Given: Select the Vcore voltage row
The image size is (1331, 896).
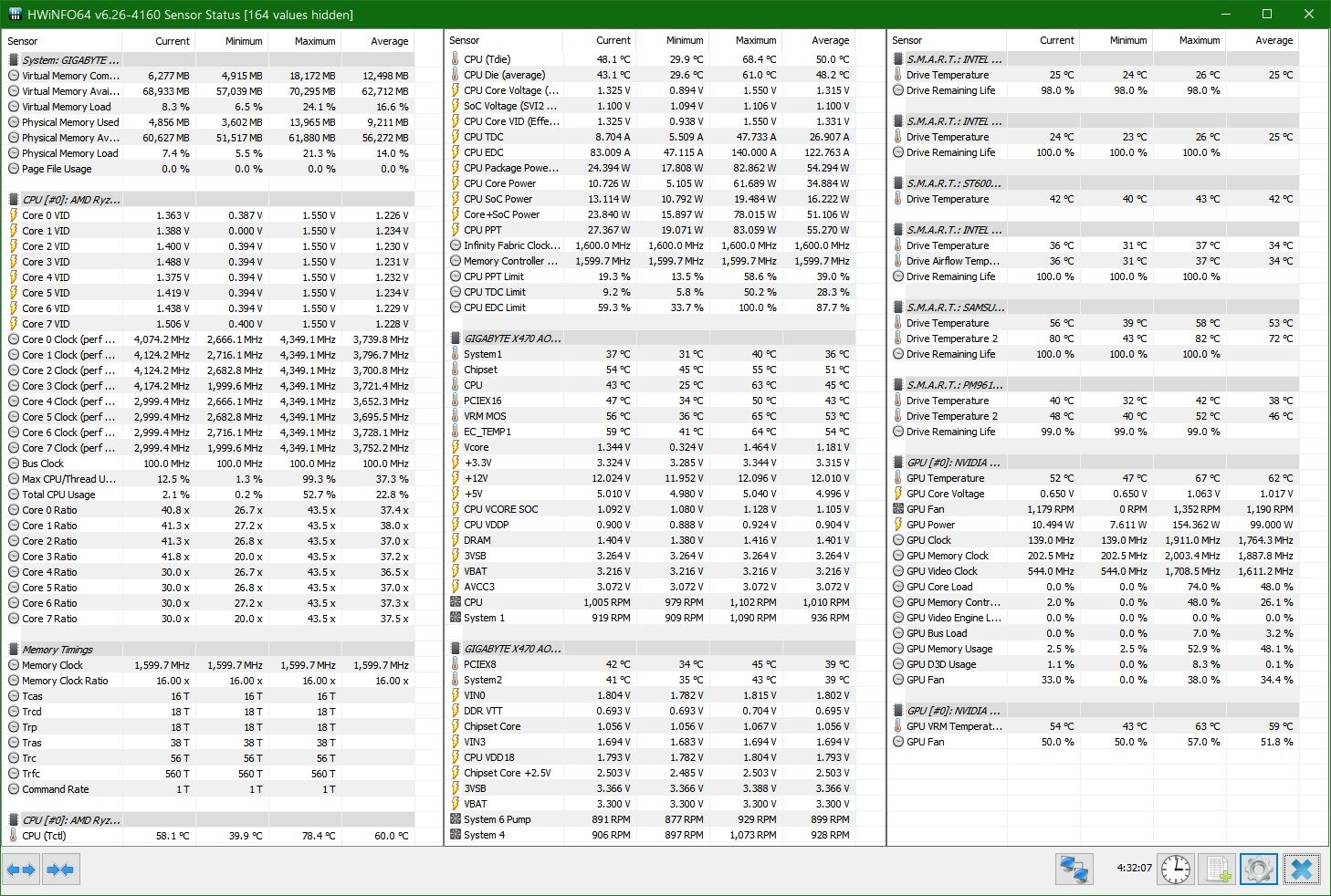Looking at the screenshot, I should tap(651, 447).
